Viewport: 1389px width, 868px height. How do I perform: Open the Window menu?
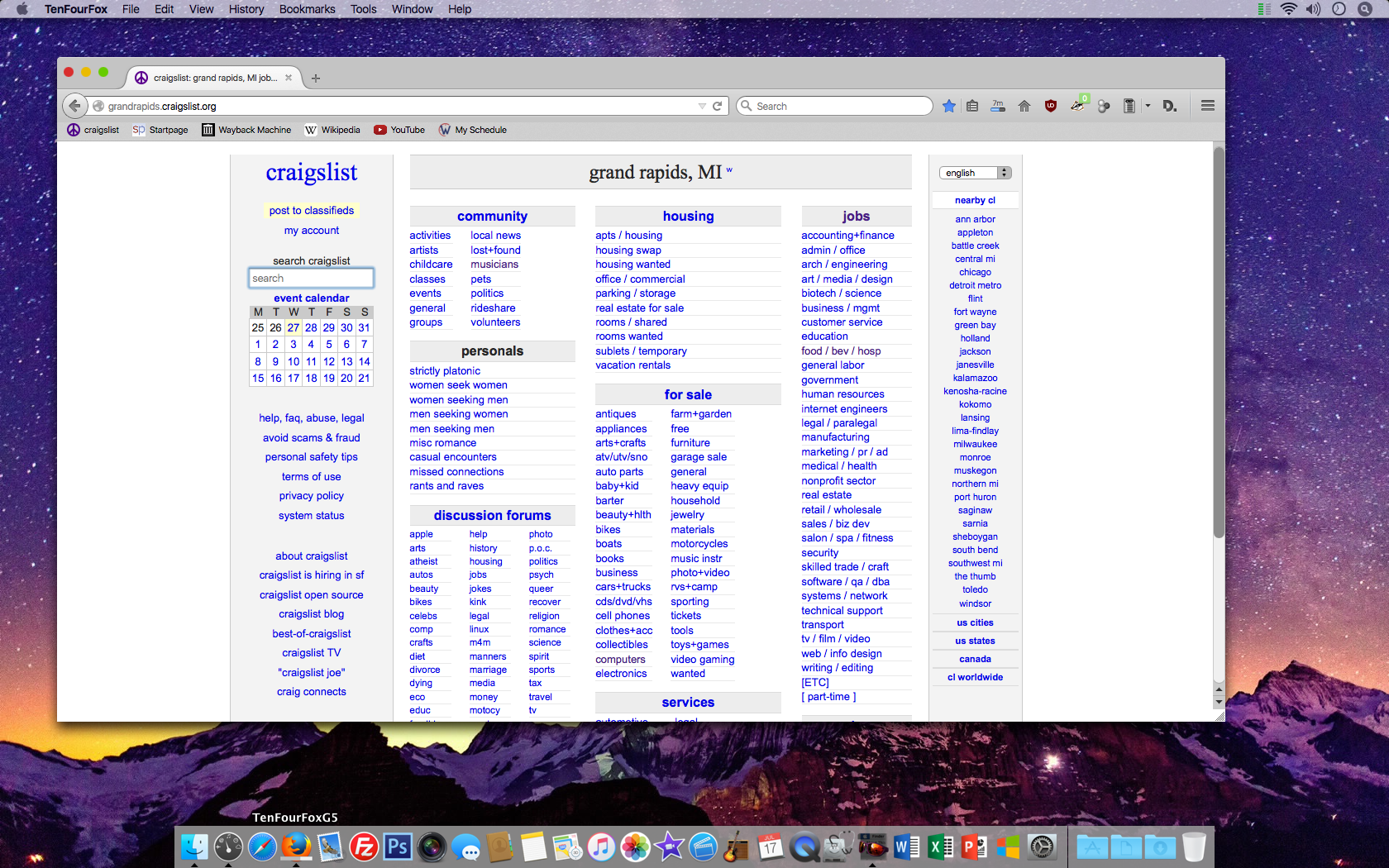pos(412,9)
